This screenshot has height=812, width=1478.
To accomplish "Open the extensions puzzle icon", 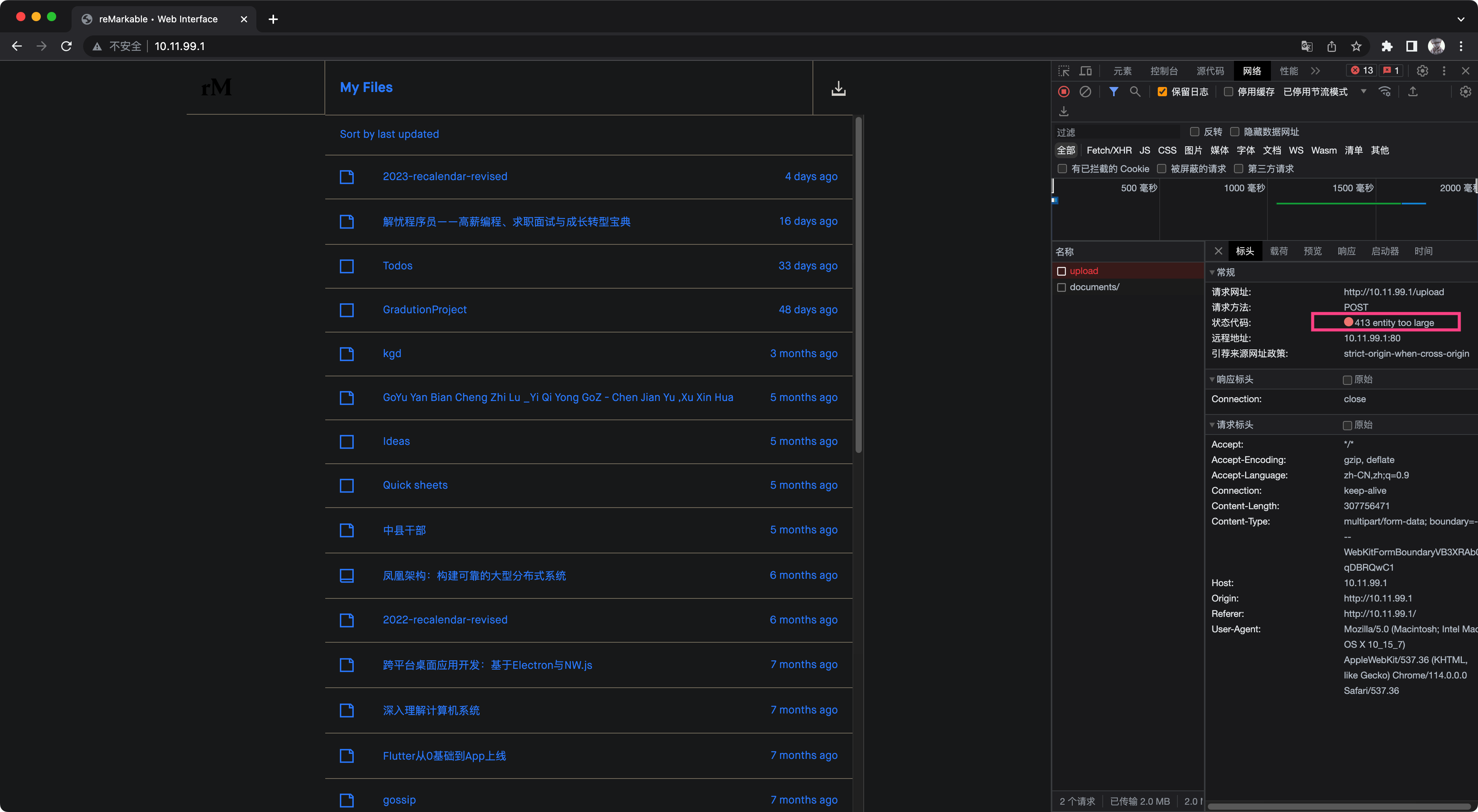I will tap(1387, 46).
